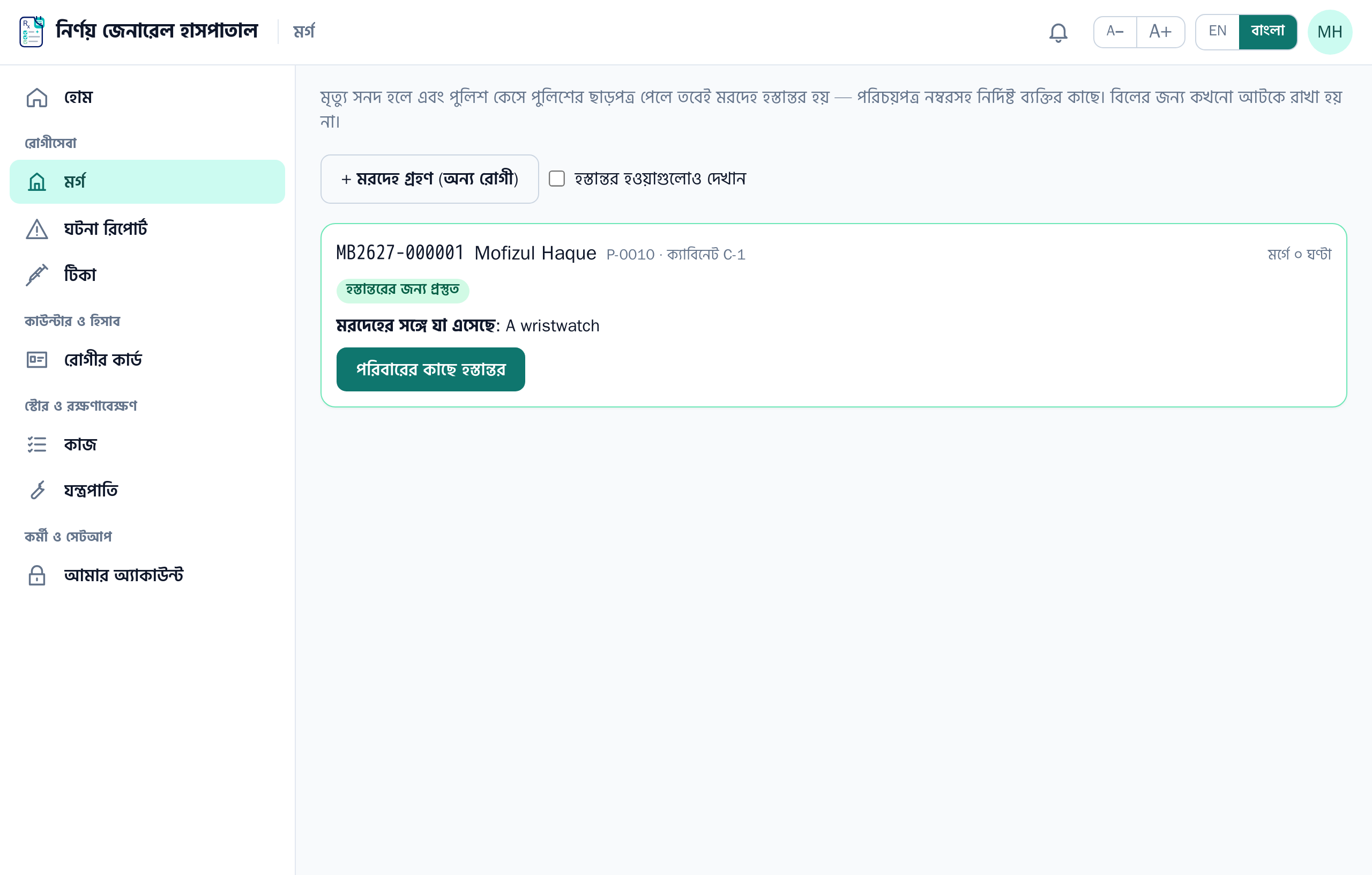Click the padlock account icon
This screenshot has height=875, width=1372.
pos(37,575)
